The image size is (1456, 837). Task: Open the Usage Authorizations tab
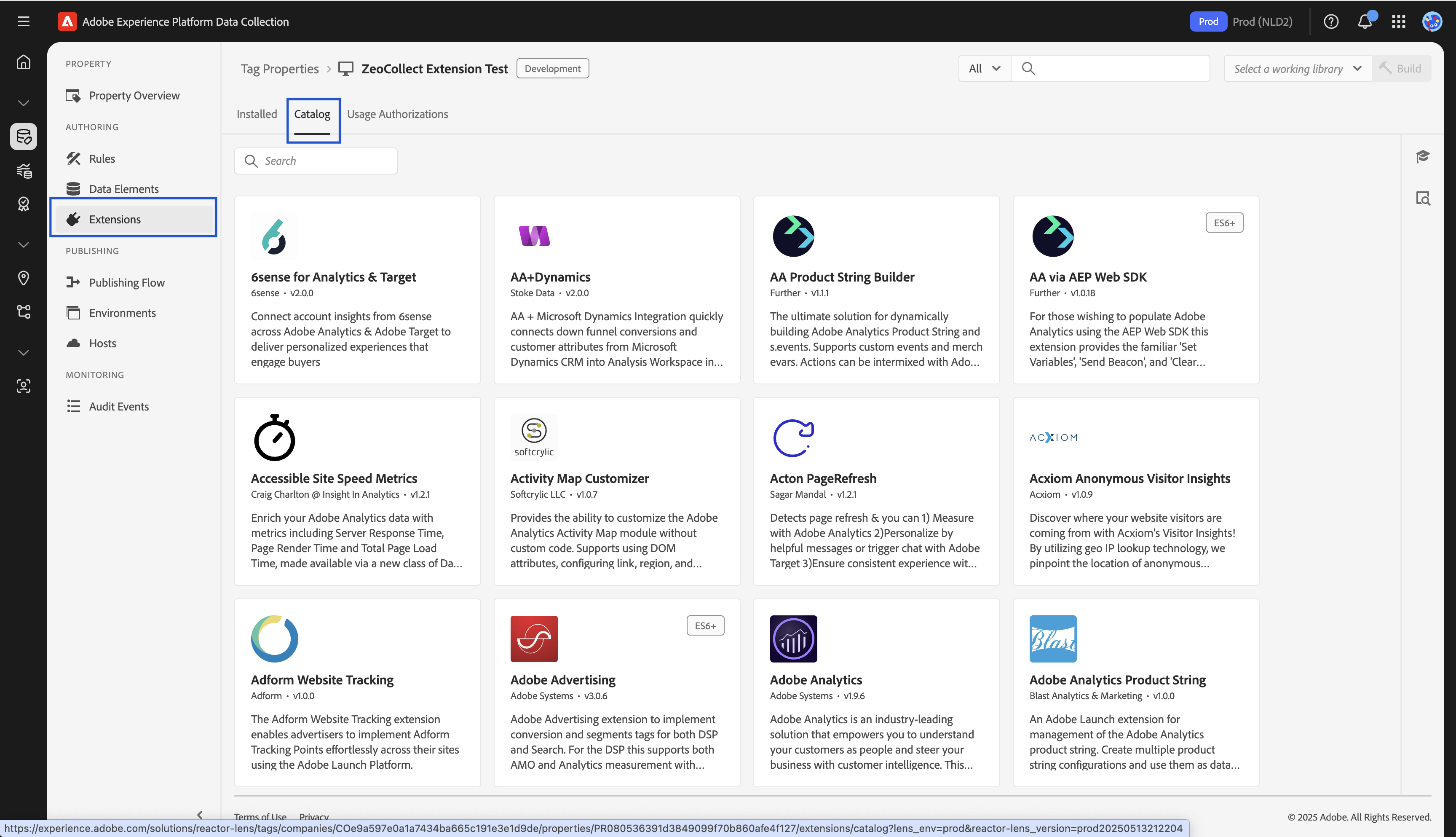pyautogui.click(x=398, y=114)
